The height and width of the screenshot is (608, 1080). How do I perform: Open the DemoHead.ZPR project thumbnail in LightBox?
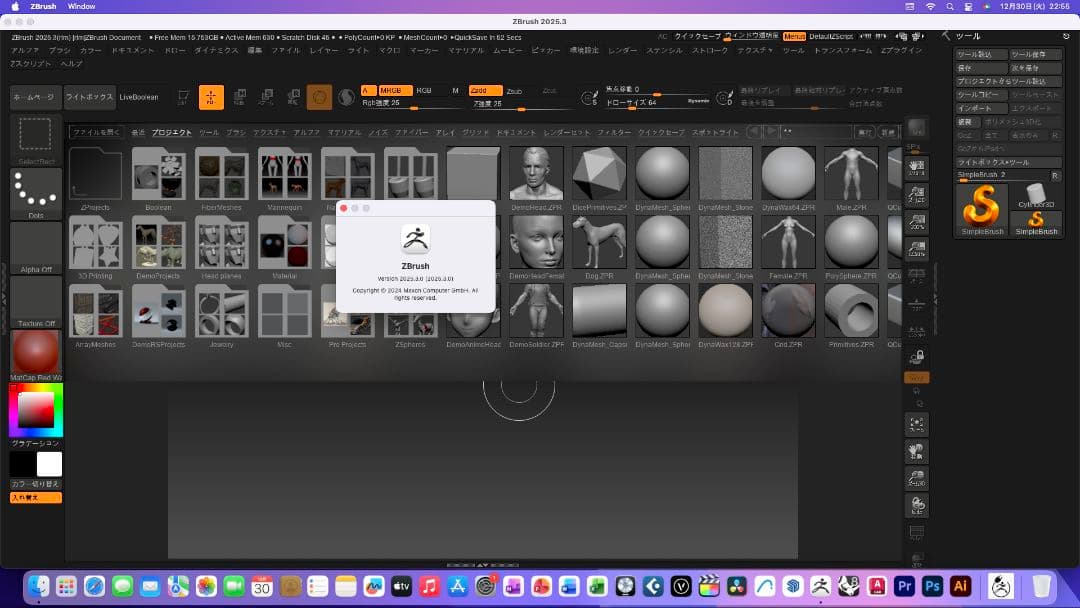[536, 175]
